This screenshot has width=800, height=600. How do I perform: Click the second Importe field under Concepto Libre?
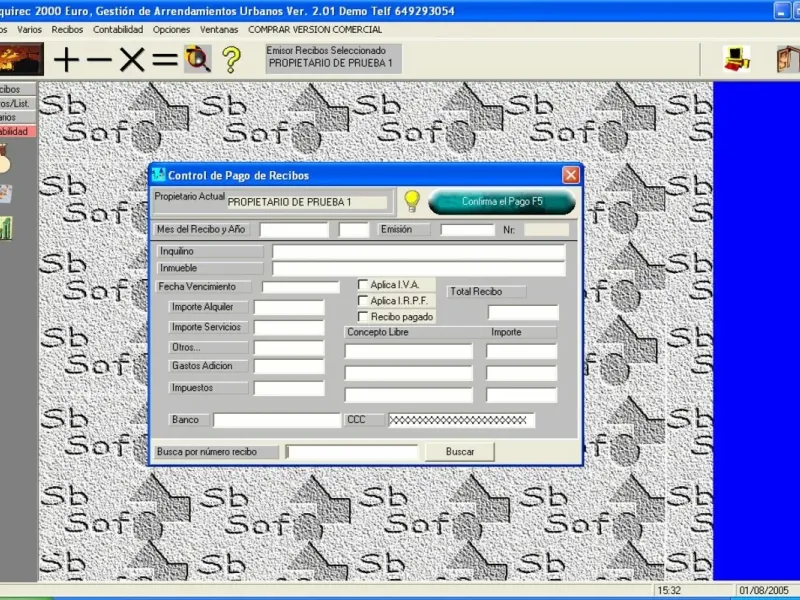[521, 373]
